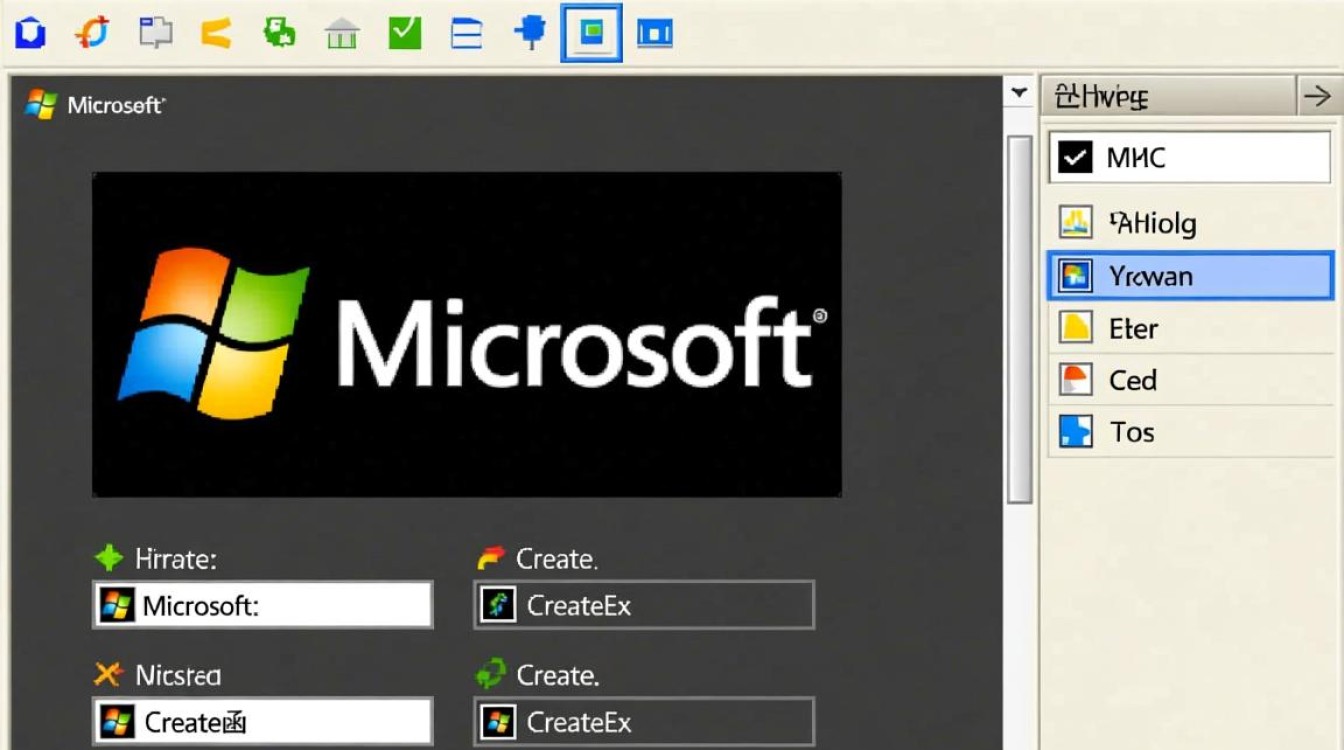
Task: Click the highlighted green-square toolbar icon
Action: click(592, 33)
